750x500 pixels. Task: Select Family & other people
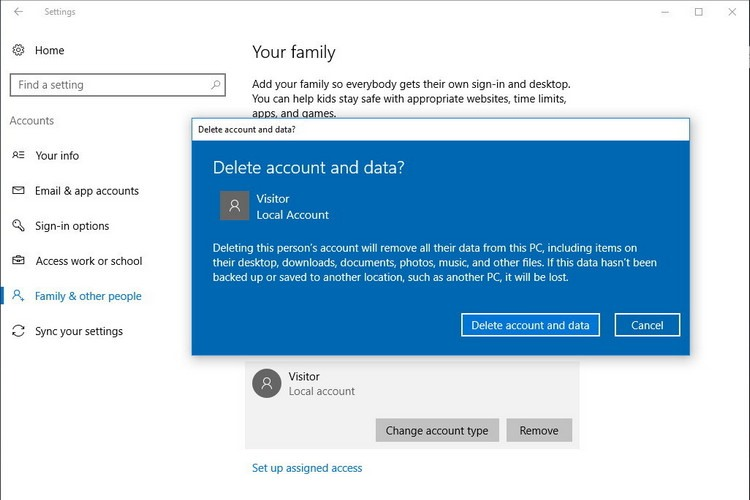(88, 296)
